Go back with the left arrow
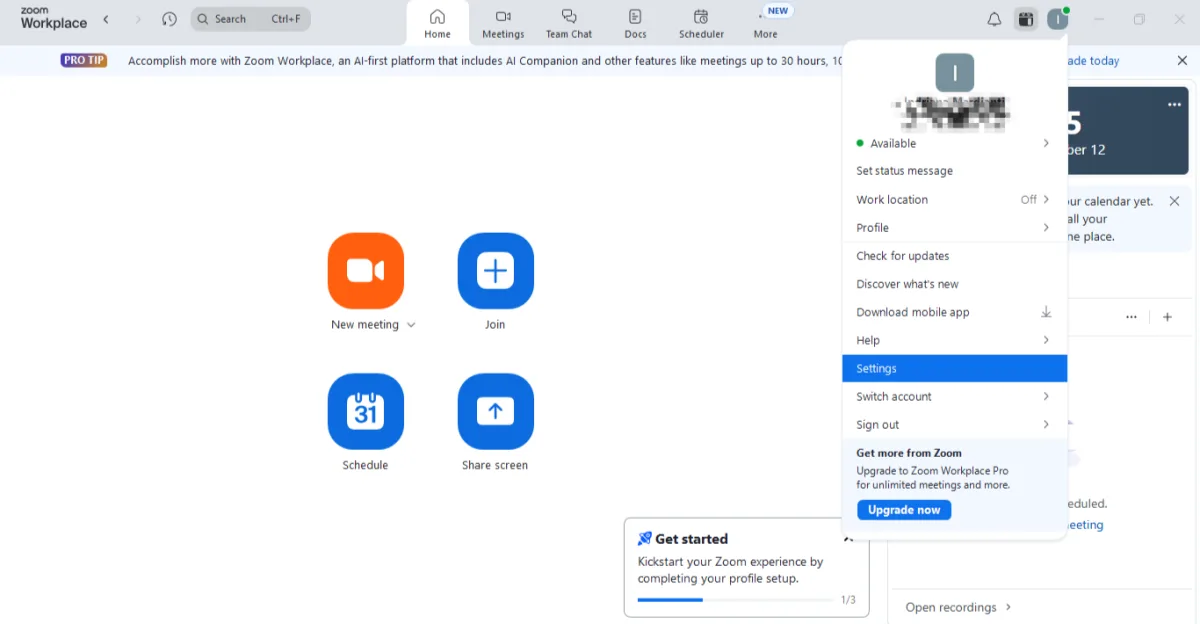Image resolution: width=1200 pixels, height=624 pixels. click(x=106, y=19)
